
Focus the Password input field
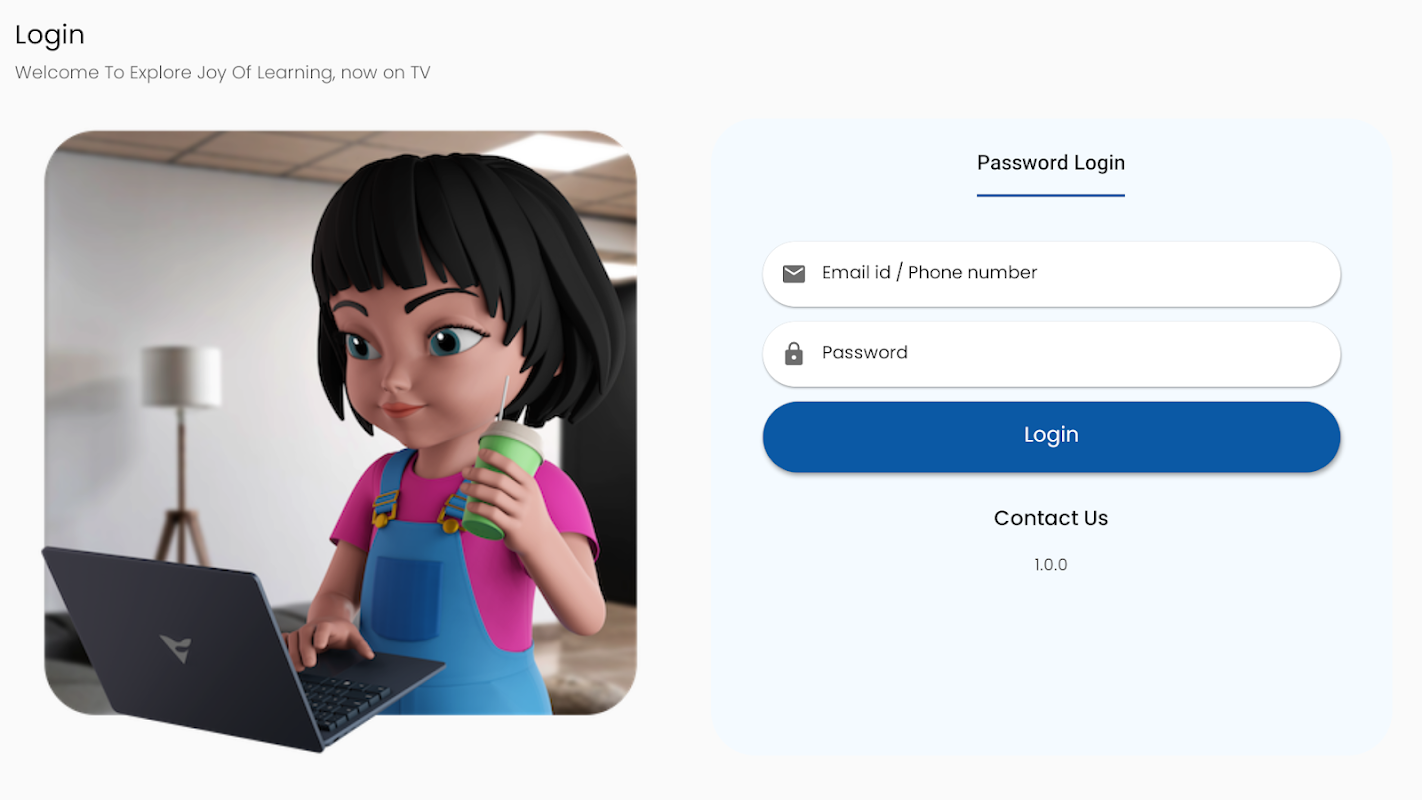pyautogui.click(x=1051, y=354)
